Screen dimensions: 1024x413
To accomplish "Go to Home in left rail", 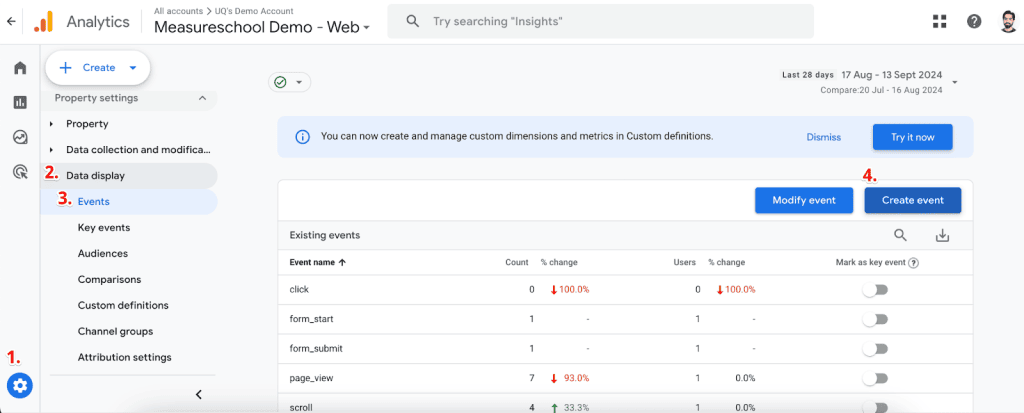I will point(20,68).
